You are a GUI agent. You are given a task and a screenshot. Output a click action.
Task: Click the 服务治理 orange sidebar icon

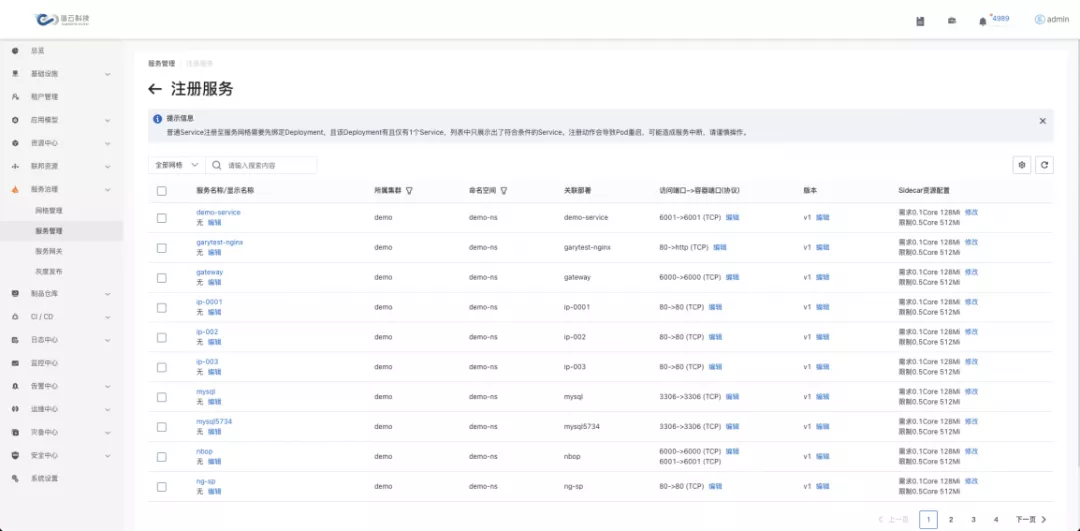[x=15, y=189]
